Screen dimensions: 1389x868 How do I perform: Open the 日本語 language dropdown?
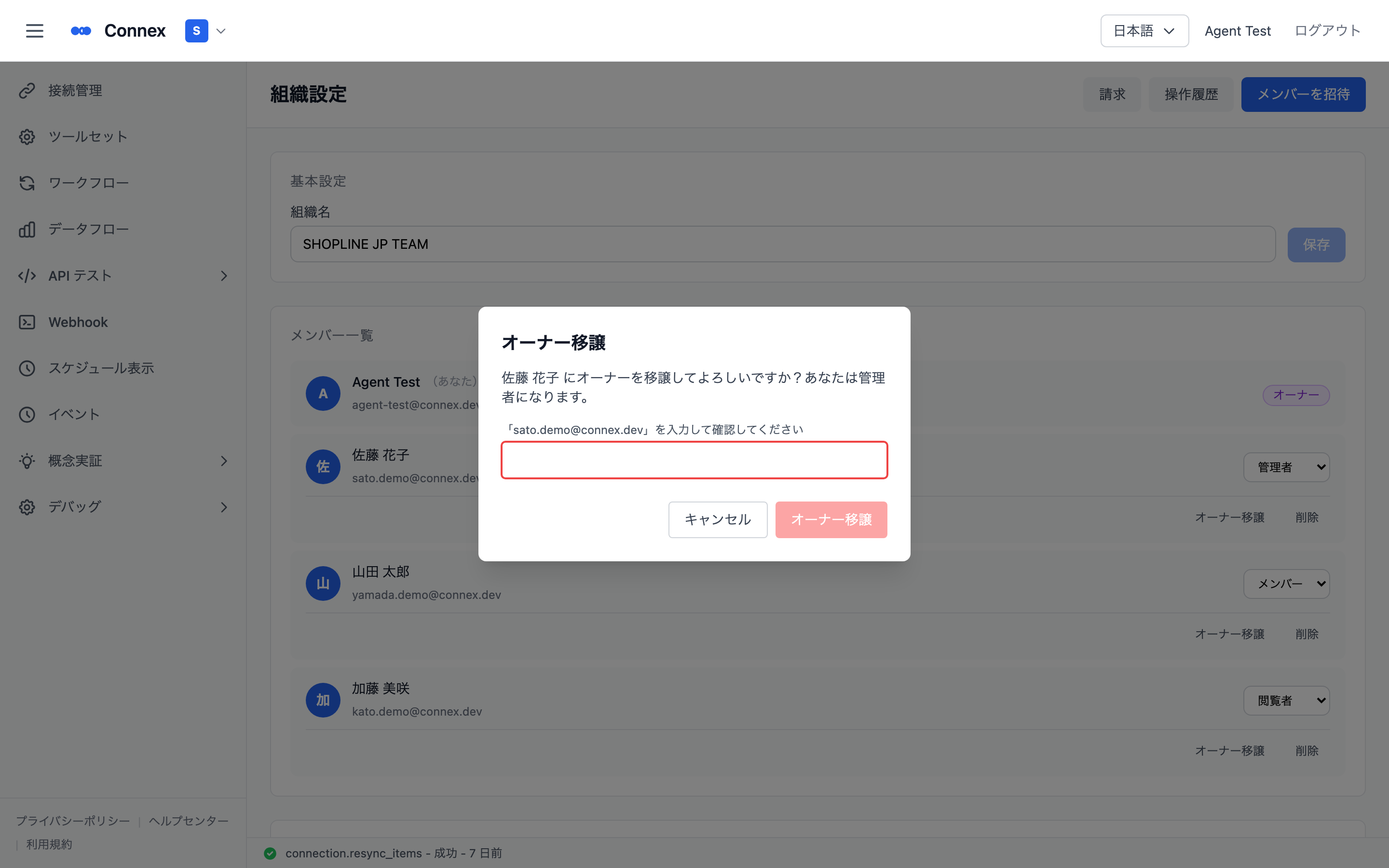click(x=1144, y=31)
